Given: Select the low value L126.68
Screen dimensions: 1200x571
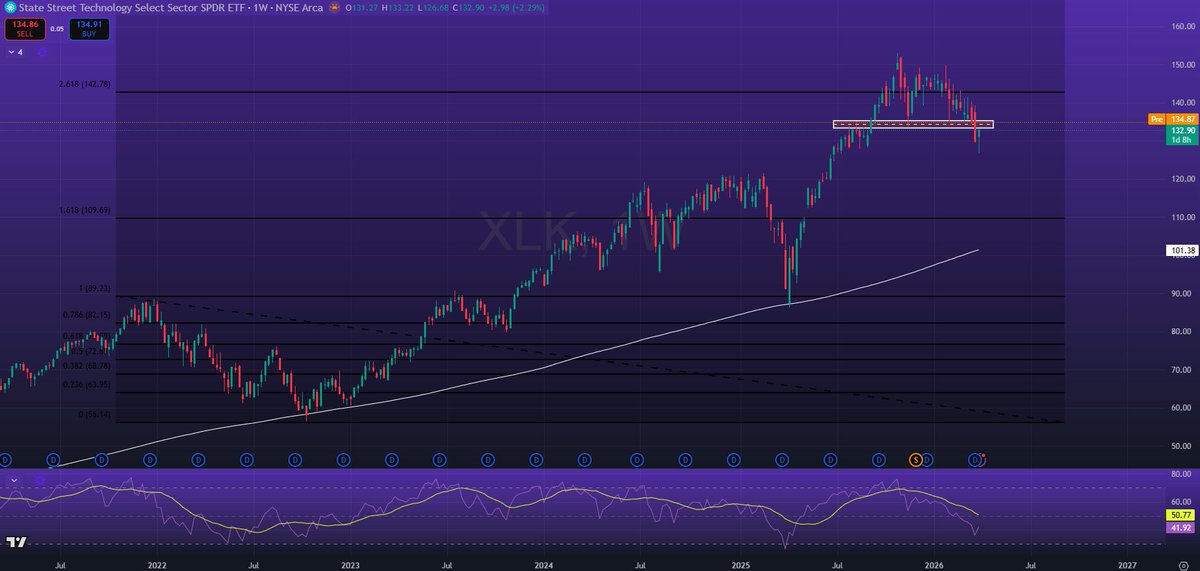Looking at the screenshot, I should pyautogui.click(x=433, y=8).
